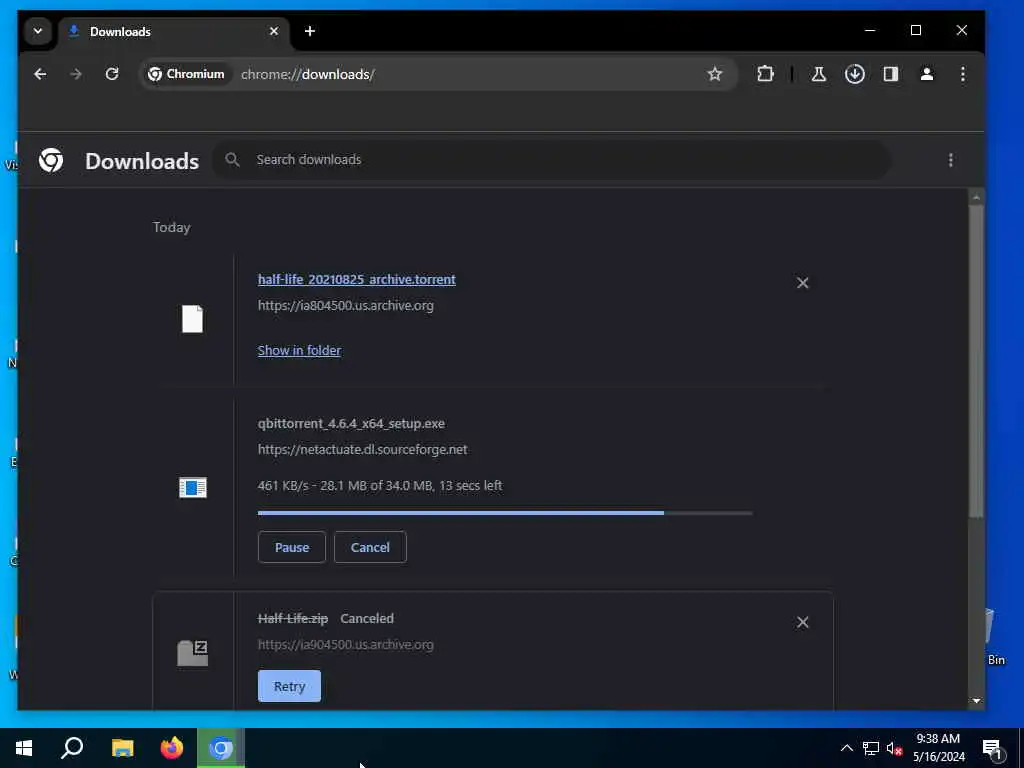The height and width of the screenshot is (768, 1024).
Task: Go back using the browser back arrow
Action: pyautogui.click(x=40, y=74)
